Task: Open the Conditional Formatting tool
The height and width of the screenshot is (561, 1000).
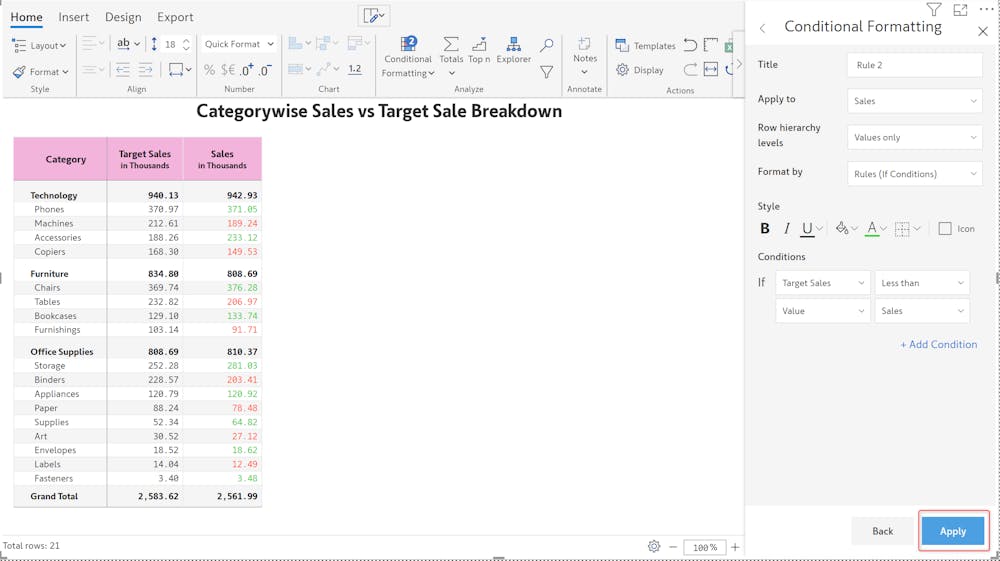Action: (408, 56)
